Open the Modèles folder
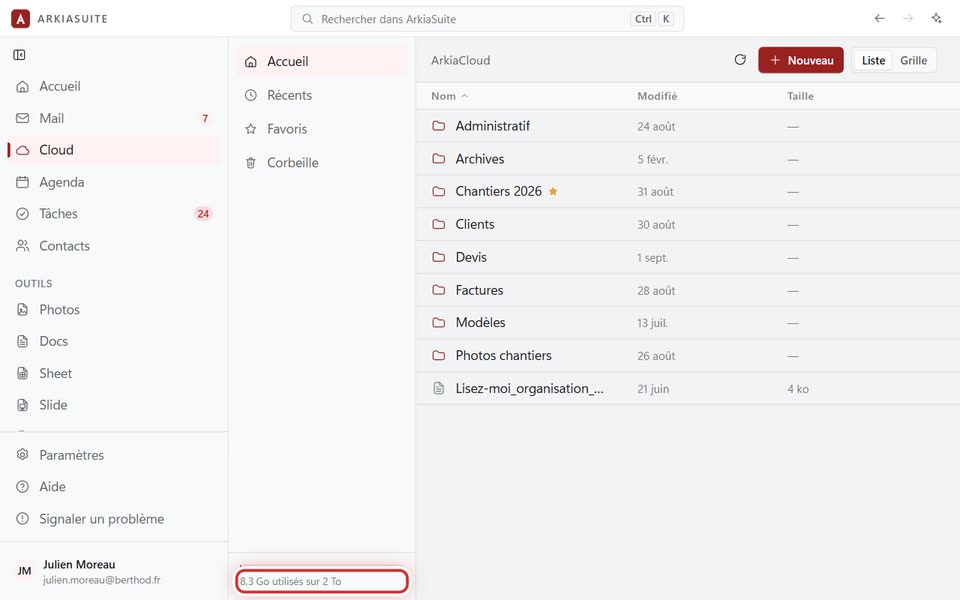Viewport: 960px width, 600px height. click(688, 323)
